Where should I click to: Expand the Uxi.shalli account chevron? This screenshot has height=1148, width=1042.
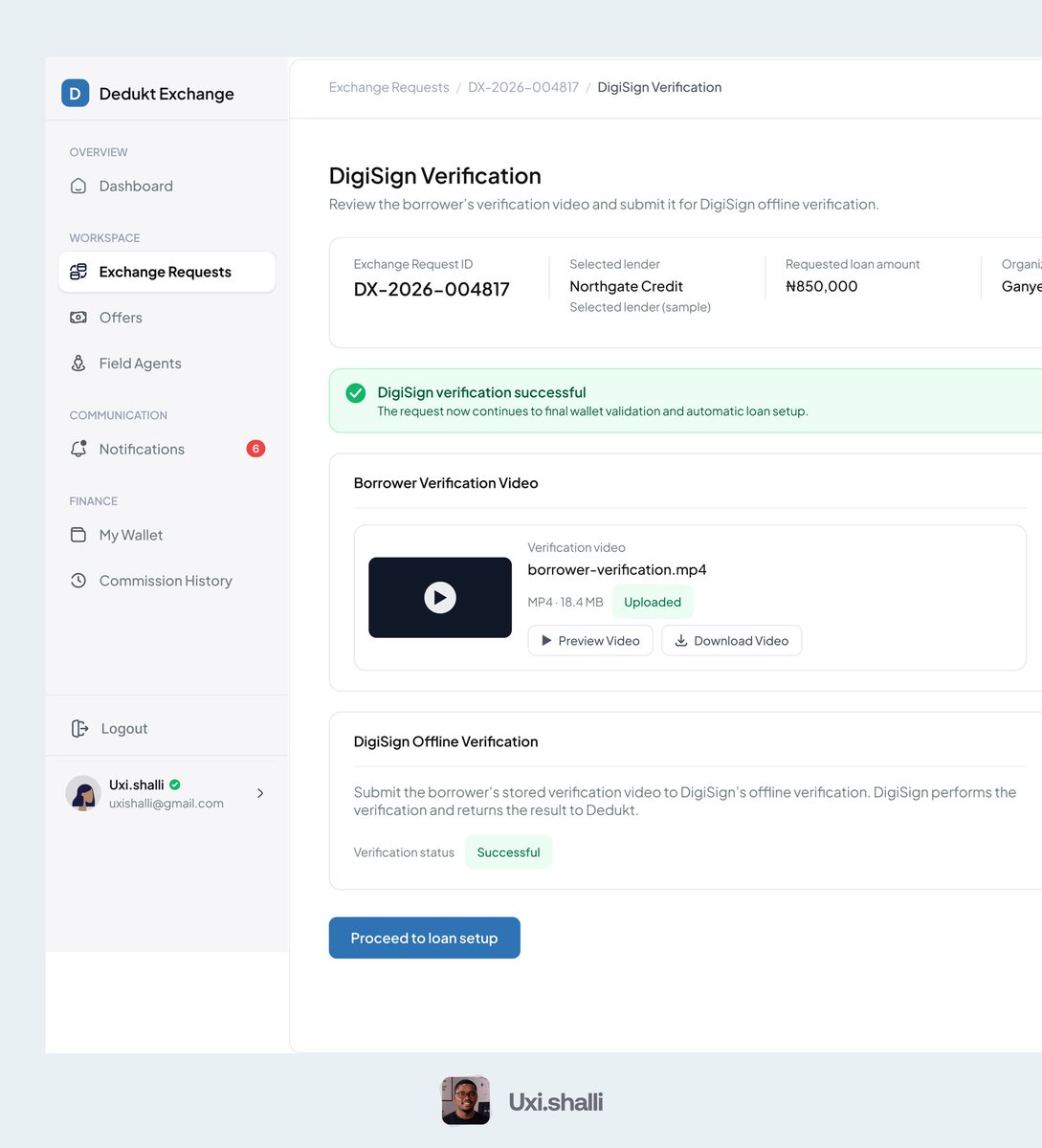(x=260, y=793)
